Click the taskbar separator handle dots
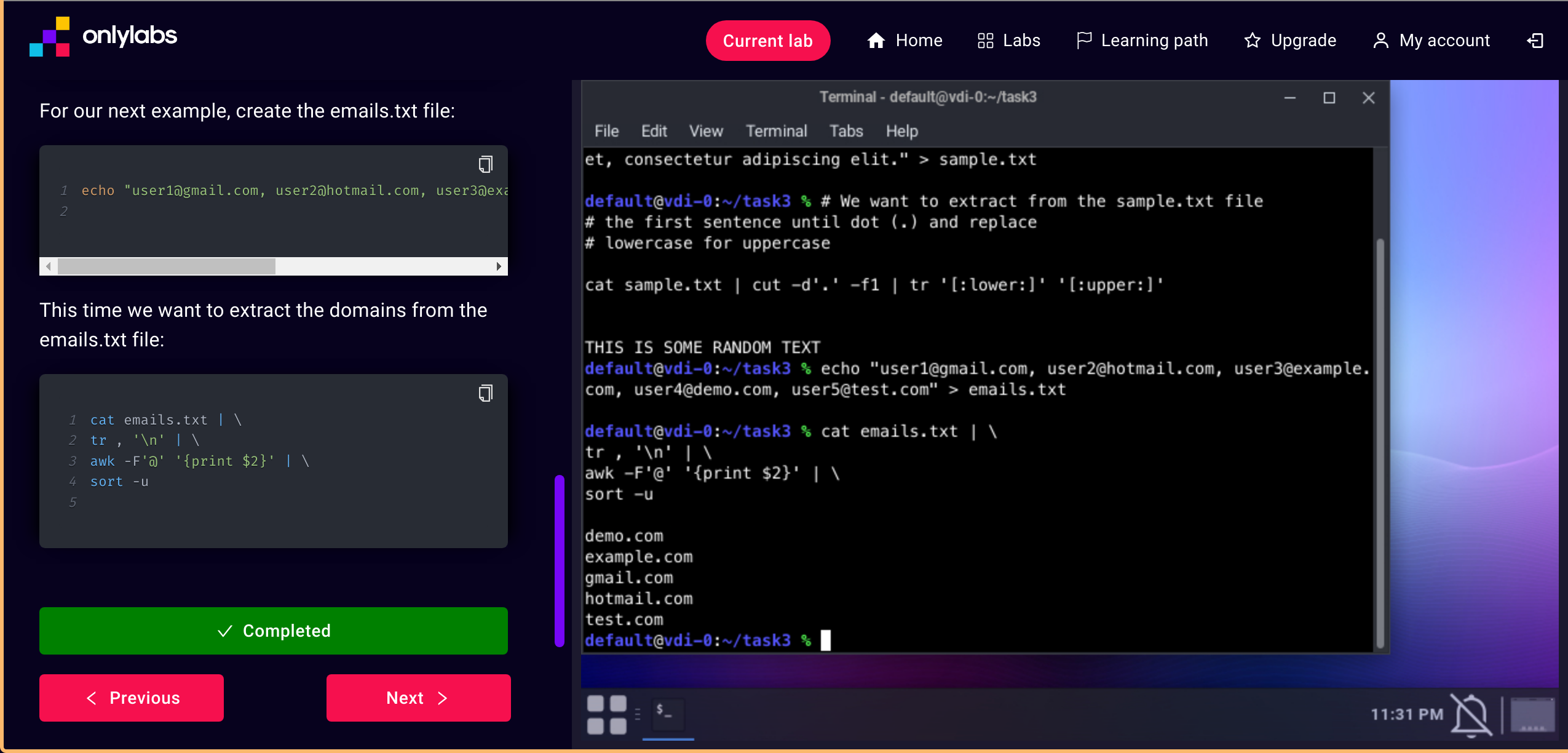Image resolution: width=1568 pixels, height=753 pixels. (x=638, y=714)
